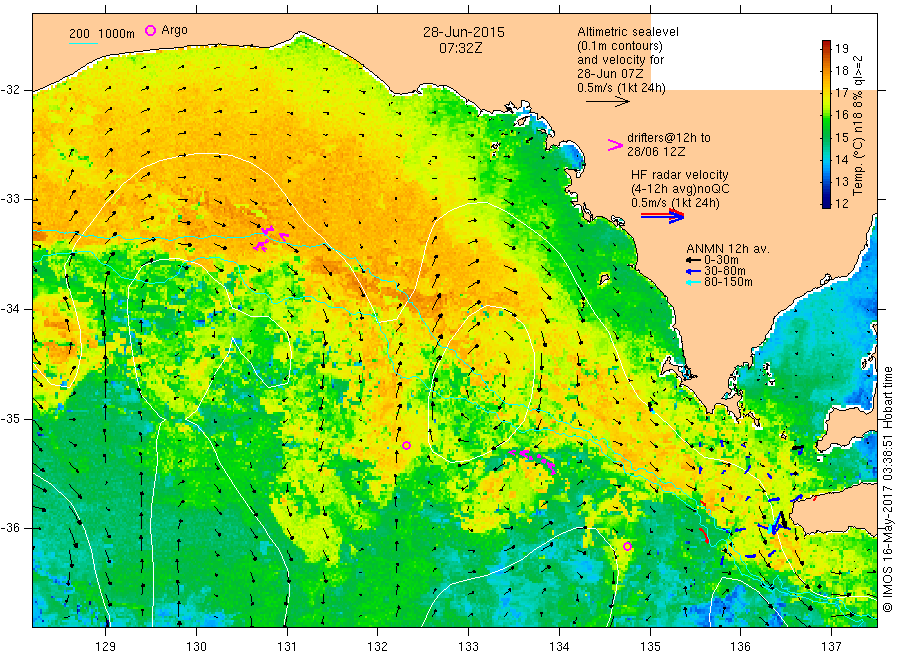Click the black 0-30m ANMN arrow

(693, 260)
